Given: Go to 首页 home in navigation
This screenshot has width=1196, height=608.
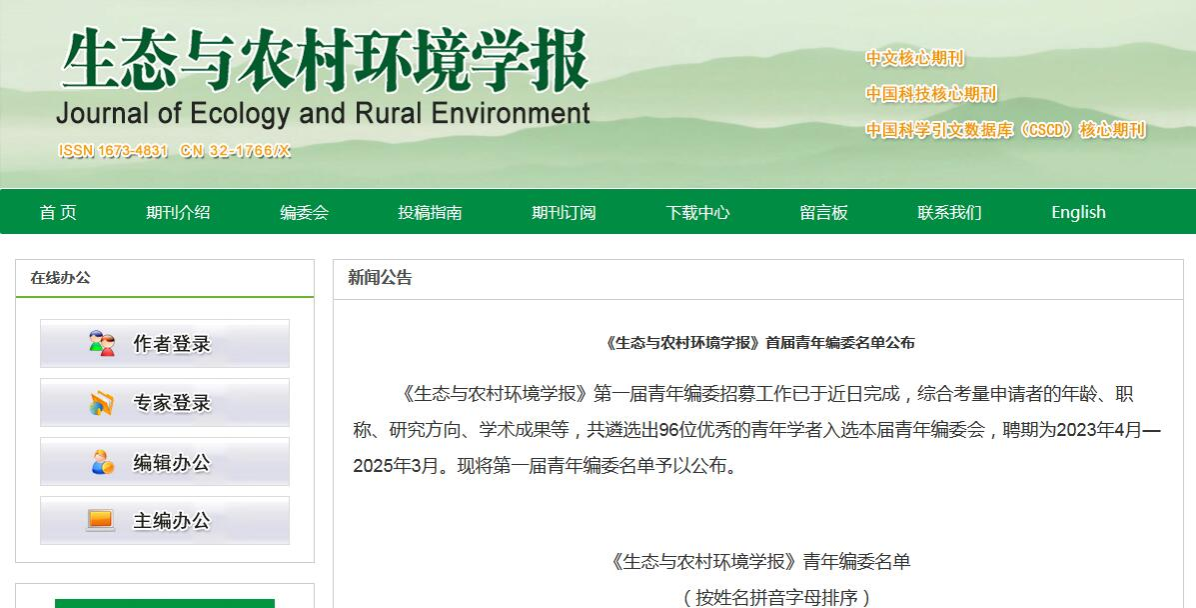Looking at the screenshot, I should [58, 212].
